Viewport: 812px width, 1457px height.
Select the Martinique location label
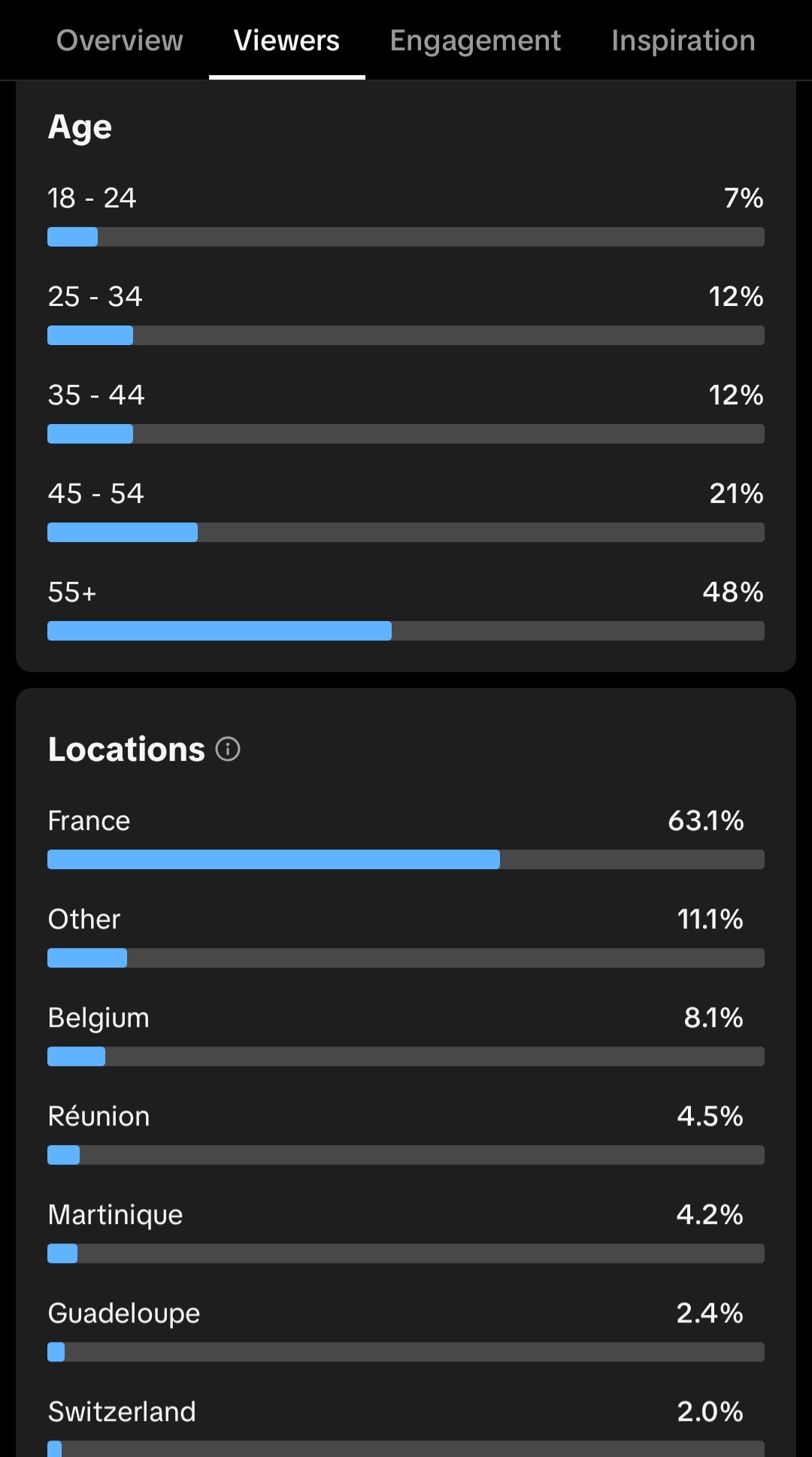click(115, 1215)
